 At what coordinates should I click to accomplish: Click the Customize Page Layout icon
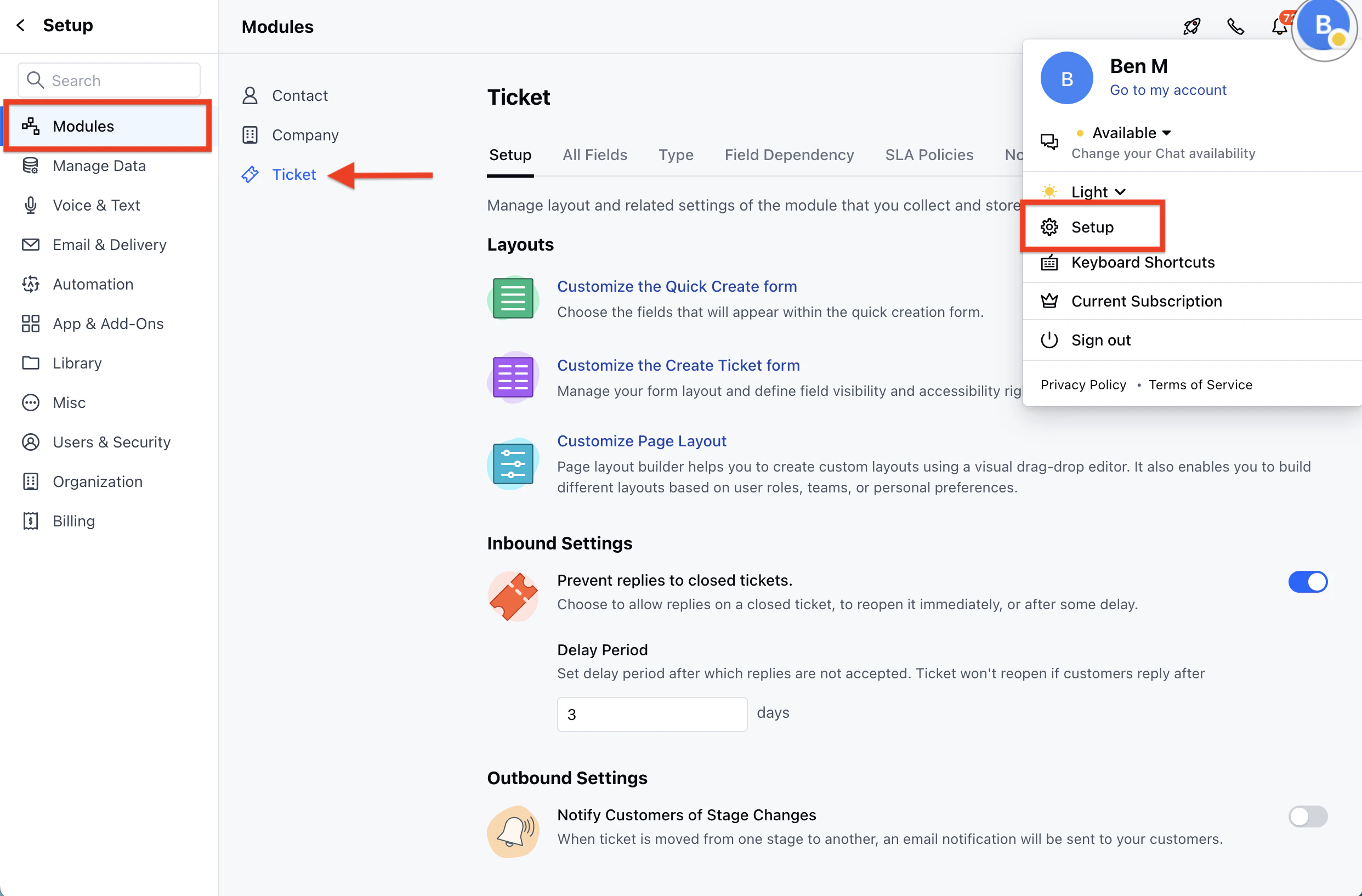pyautogui.click(x=513, y=464)
